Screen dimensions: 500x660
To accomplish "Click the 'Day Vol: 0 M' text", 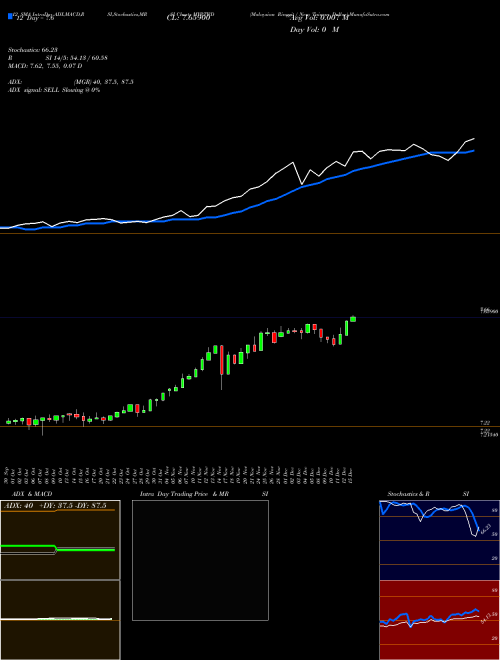I will pyautogui.click(x=314, y=30).
